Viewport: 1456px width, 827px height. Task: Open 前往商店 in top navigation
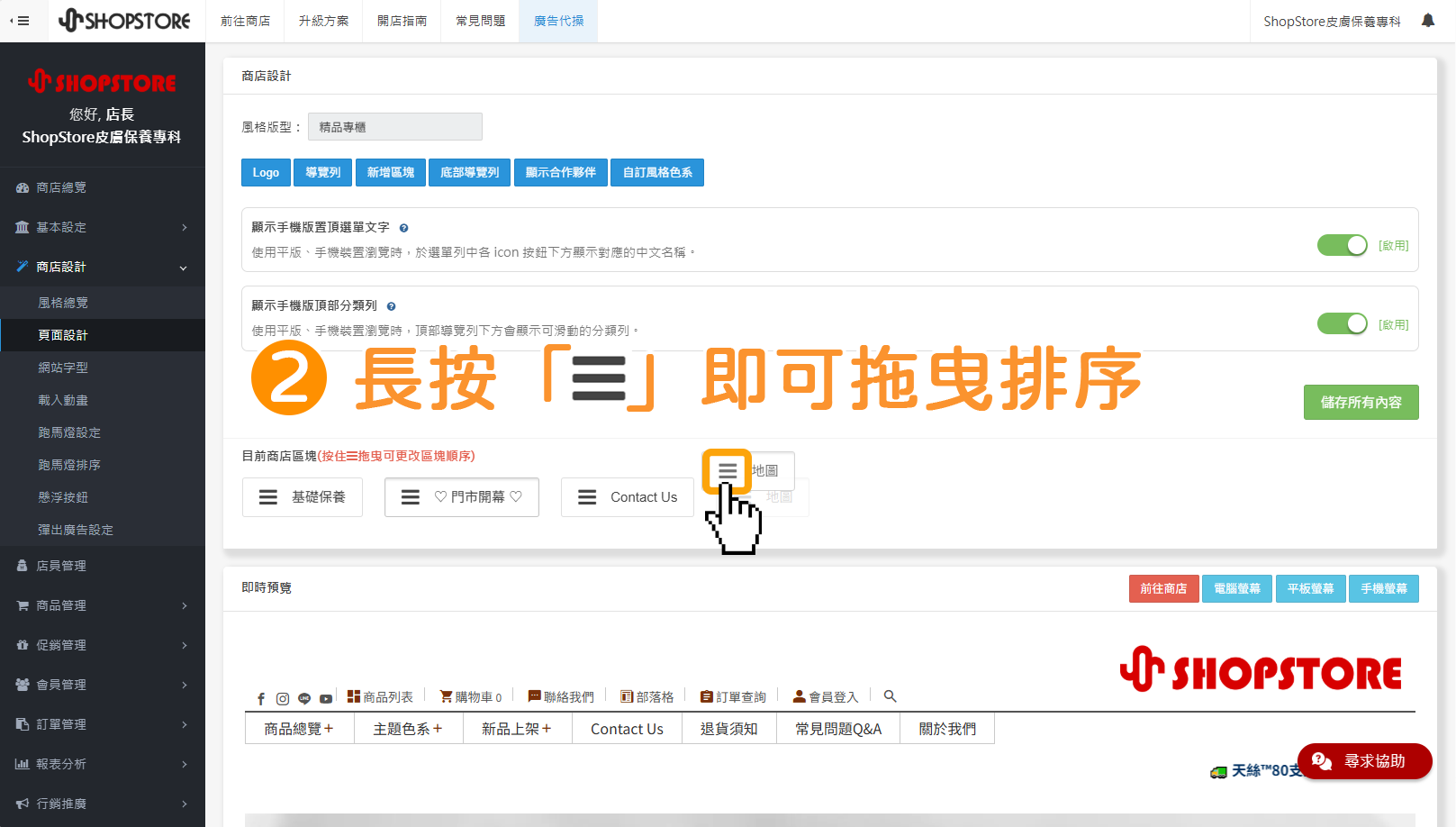click(x=245, y=21)
